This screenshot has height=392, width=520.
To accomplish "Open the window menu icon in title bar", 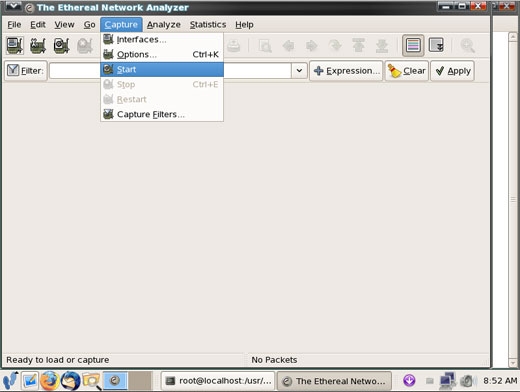I will 13,7.
